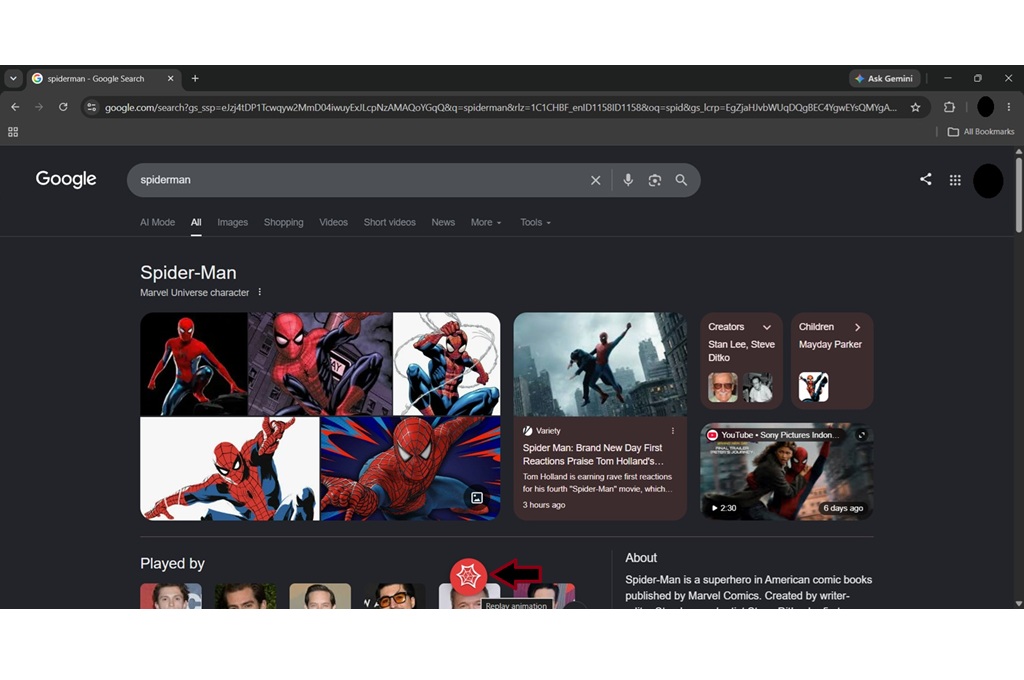Image resolution: width=1024 pixels, height=680 pixels.
Task: Click Steve Ditko thumbnail in Creators
Action: 758,387
